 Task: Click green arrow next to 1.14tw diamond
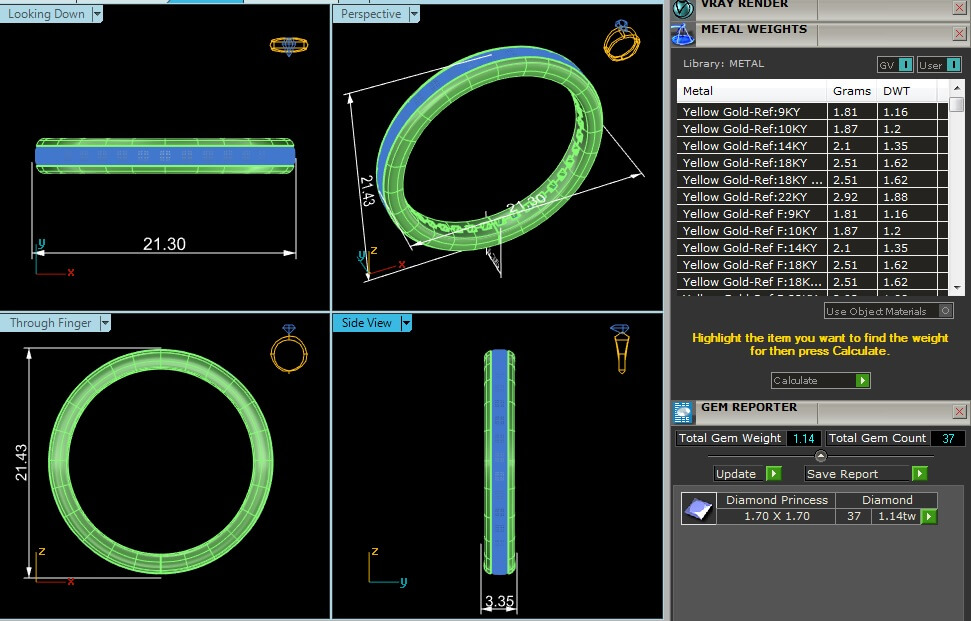tap(929, 516)
